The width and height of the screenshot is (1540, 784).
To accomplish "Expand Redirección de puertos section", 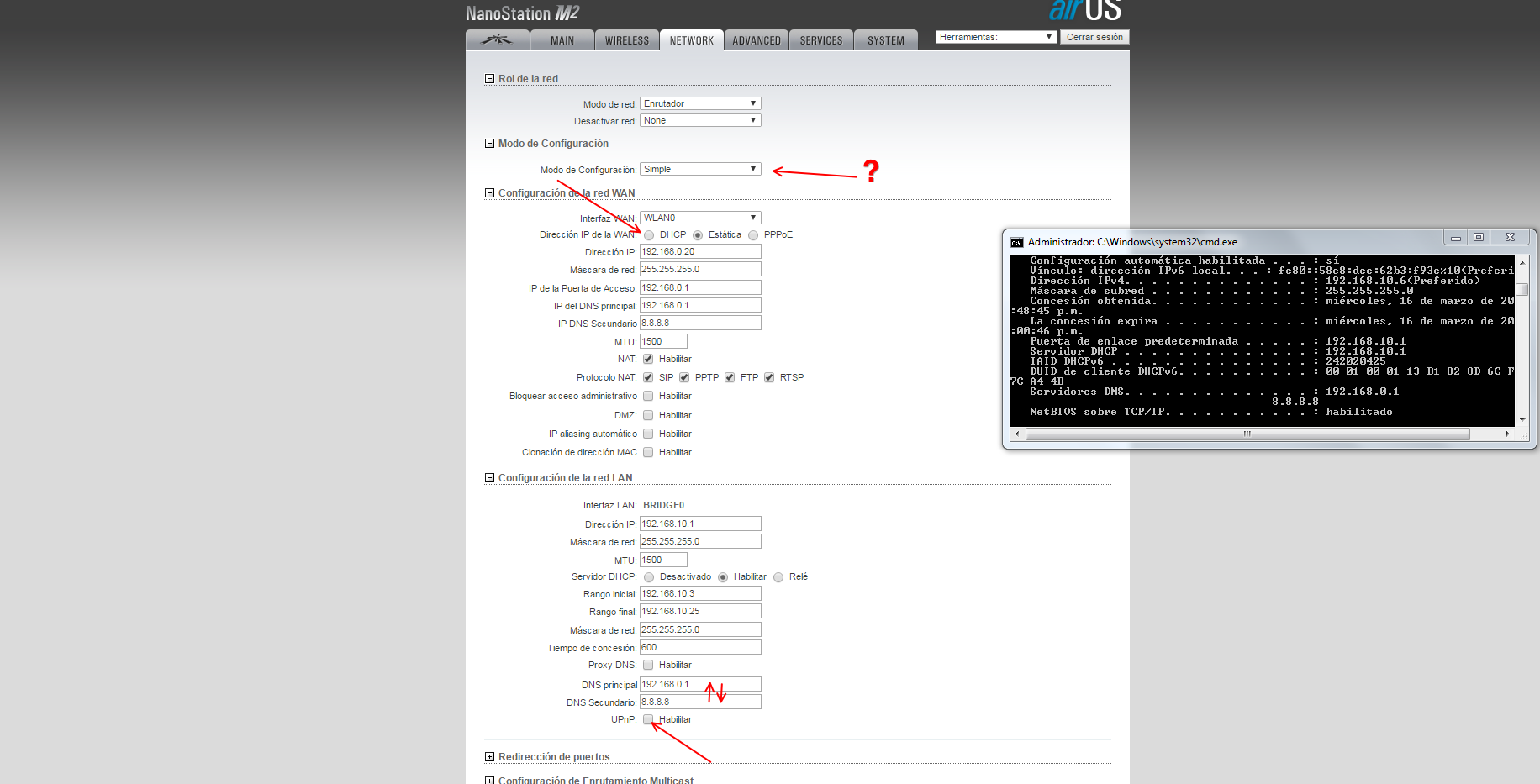I will (489, 757).
